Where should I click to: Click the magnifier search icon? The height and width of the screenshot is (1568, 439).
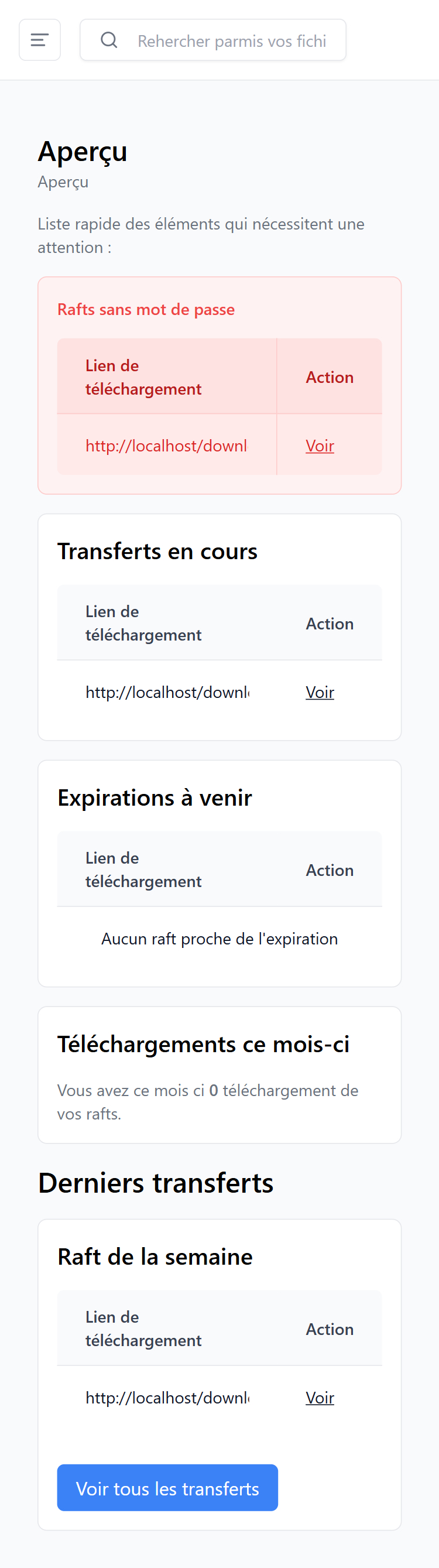(x=109, y=40)
